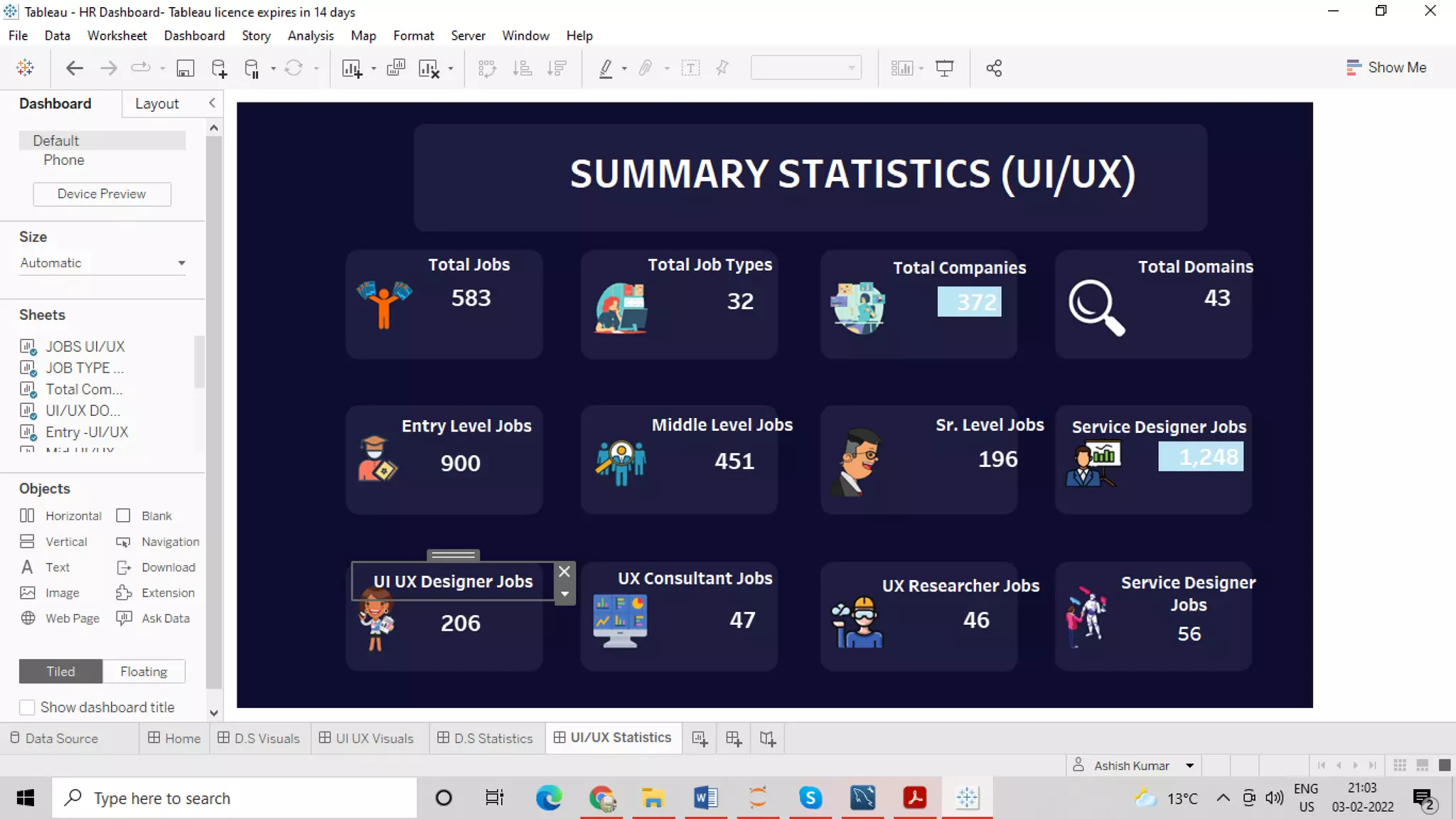Switch objects to Floating mode
Image resolution: width=1456 pixels, height=819 pixels.
pyautogui.click(x=144, y=671)
